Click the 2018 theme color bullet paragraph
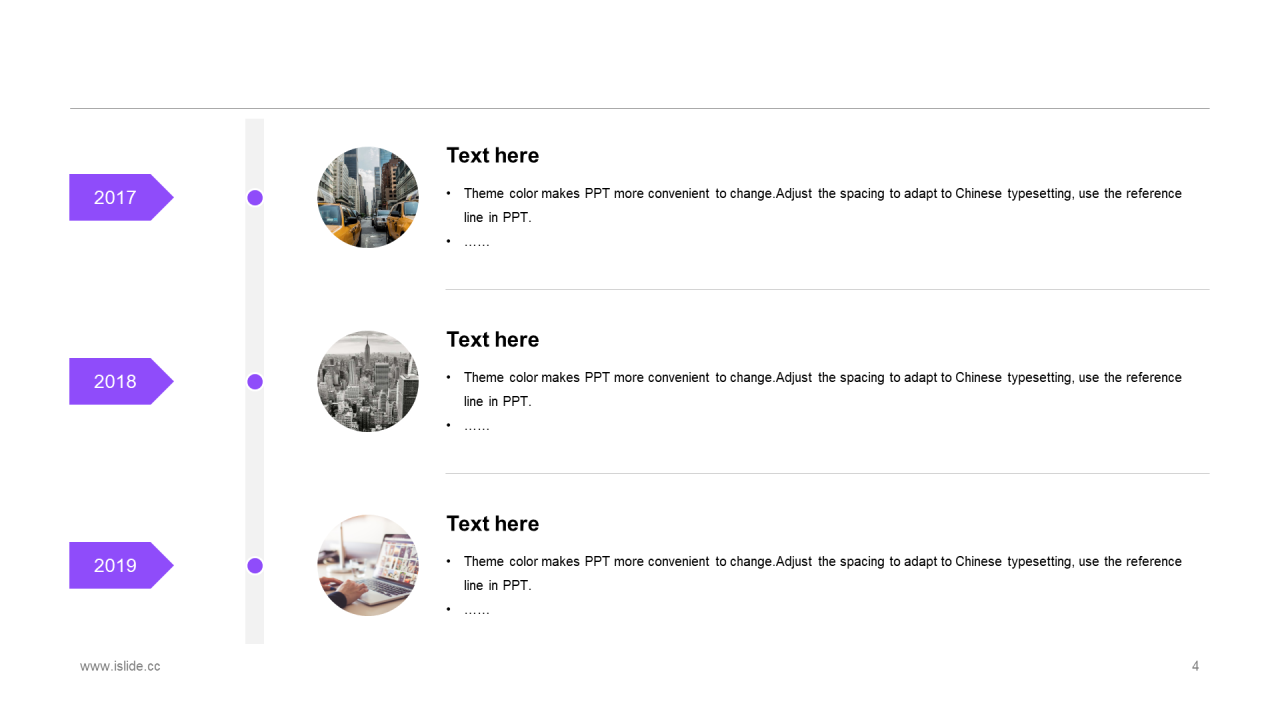Screen dimensions: 1280x720 814,389
